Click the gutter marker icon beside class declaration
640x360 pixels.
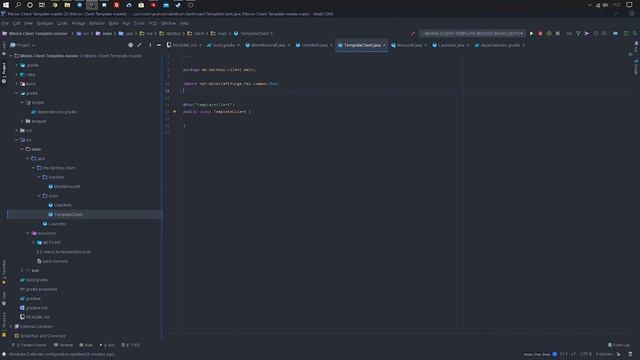(175, 111)
